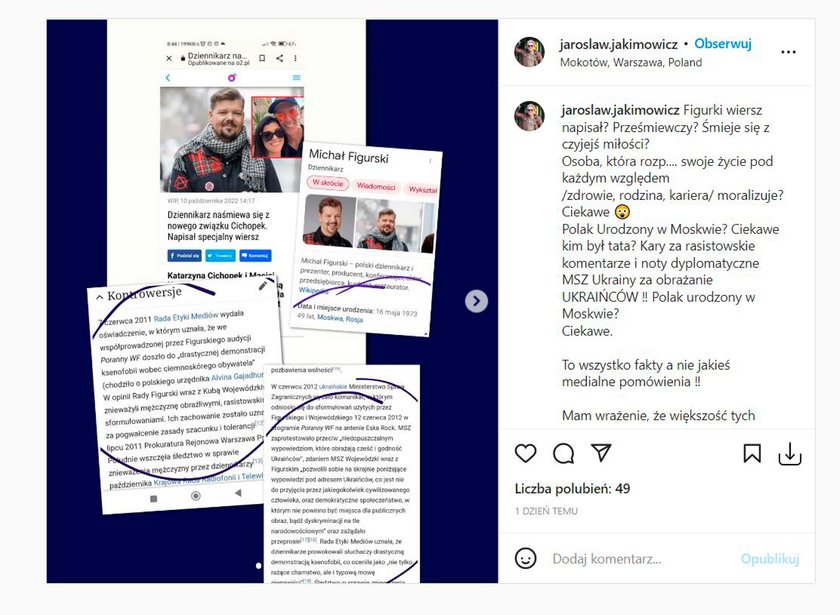Click the Michał Figurski collage image
Screen dimensions: 840x615
click(272, 301)
